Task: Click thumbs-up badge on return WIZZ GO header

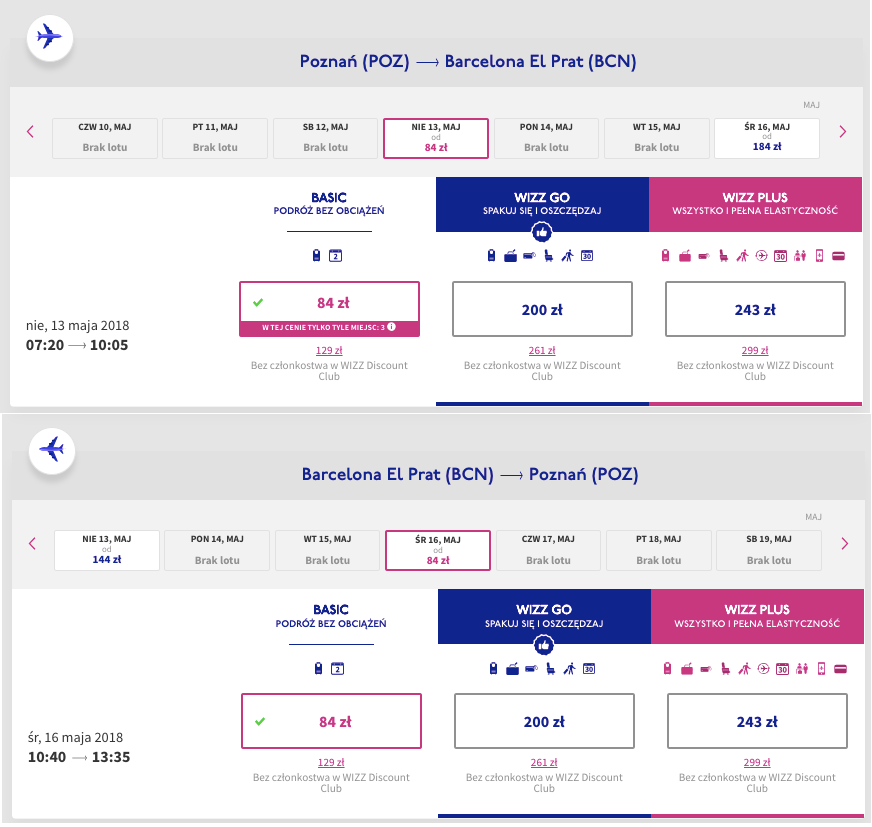Action: coord(544,645)
